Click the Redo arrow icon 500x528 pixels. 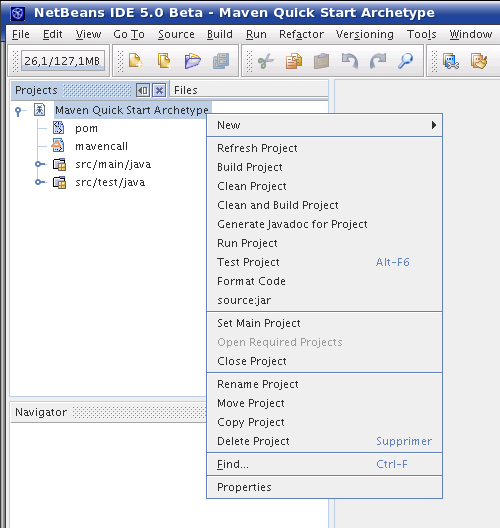pyautogui.click(x=378, y=61)
